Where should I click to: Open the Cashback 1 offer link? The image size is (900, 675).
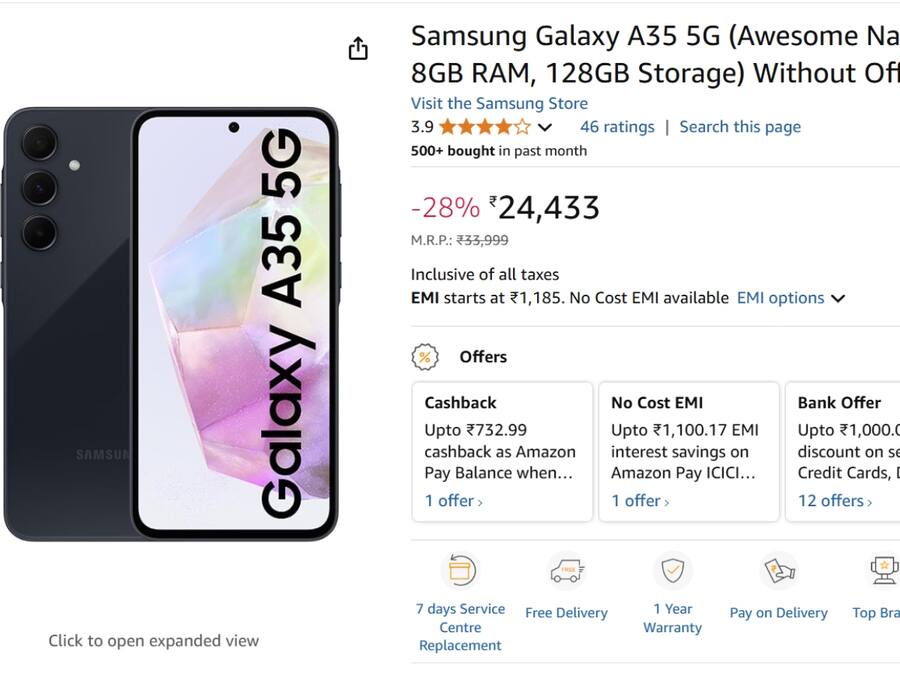[452, 500]
